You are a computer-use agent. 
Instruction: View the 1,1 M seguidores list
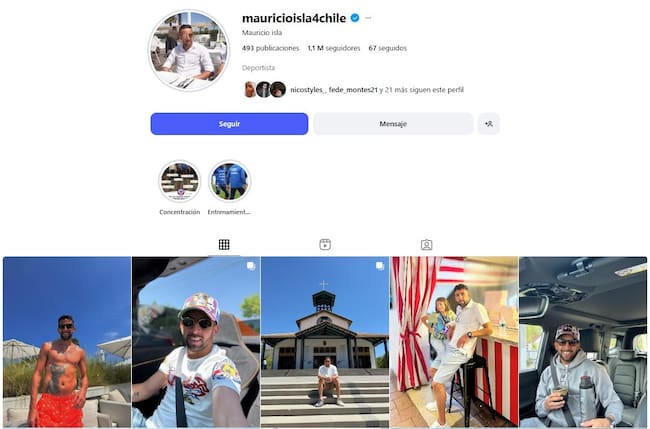tap(334, 48)
